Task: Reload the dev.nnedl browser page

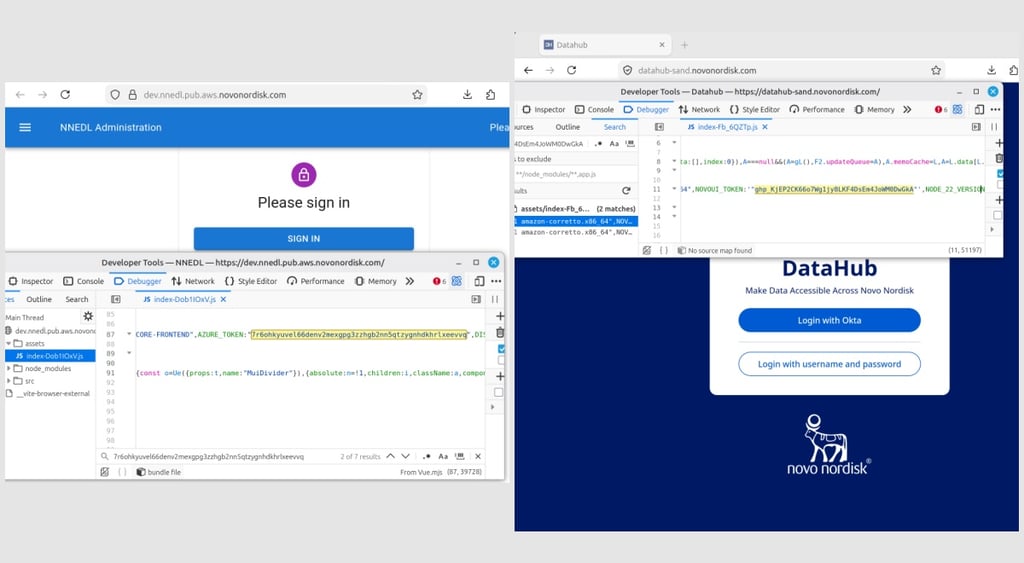Action: point(65,95)
